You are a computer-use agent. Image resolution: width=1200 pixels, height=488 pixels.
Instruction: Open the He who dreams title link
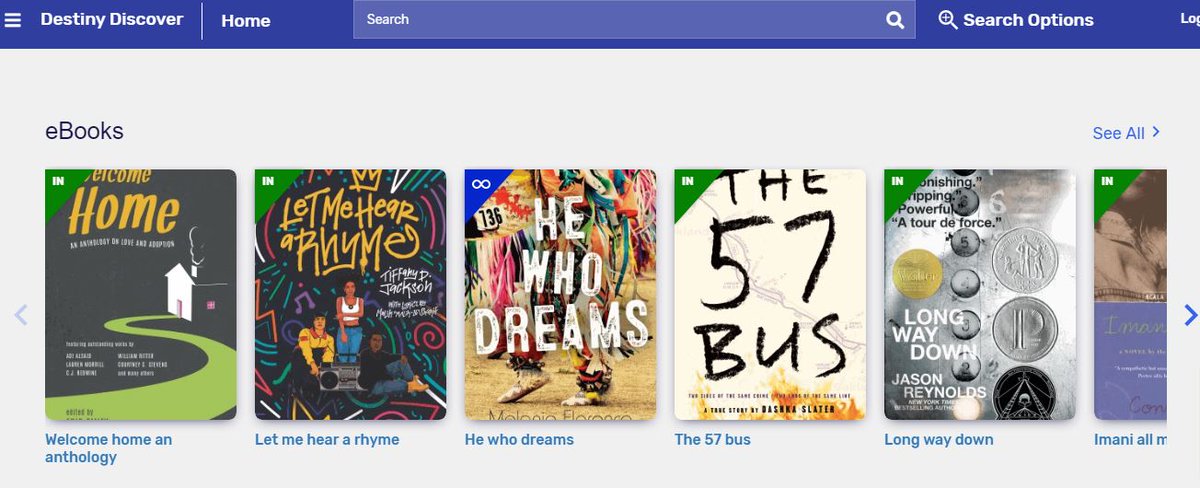coord(519,440)
